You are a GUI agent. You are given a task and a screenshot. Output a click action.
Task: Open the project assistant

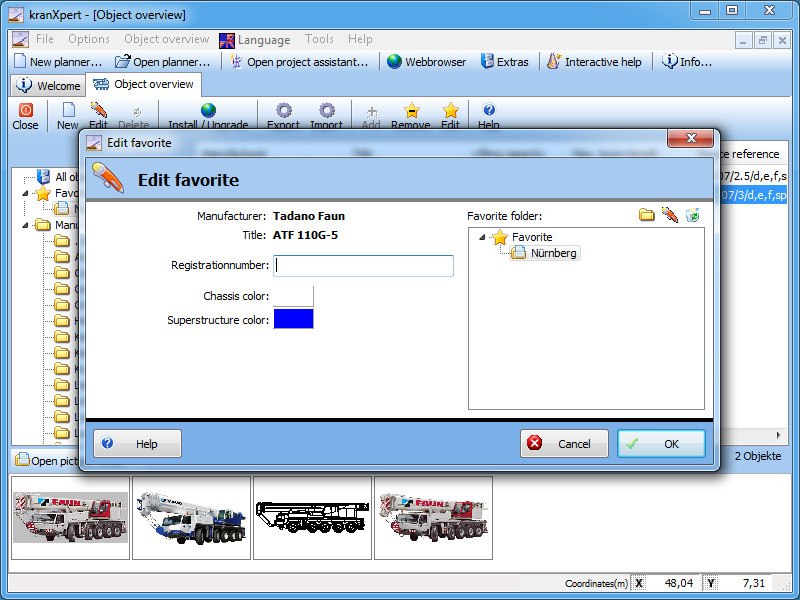tap(299, 62)
